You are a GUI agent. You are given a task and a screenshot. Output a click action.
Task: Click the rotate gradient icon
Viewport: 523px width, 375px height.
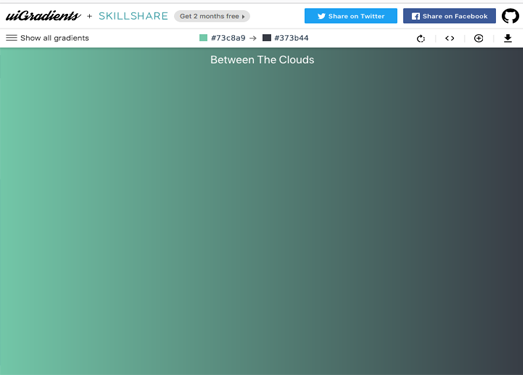421,39
